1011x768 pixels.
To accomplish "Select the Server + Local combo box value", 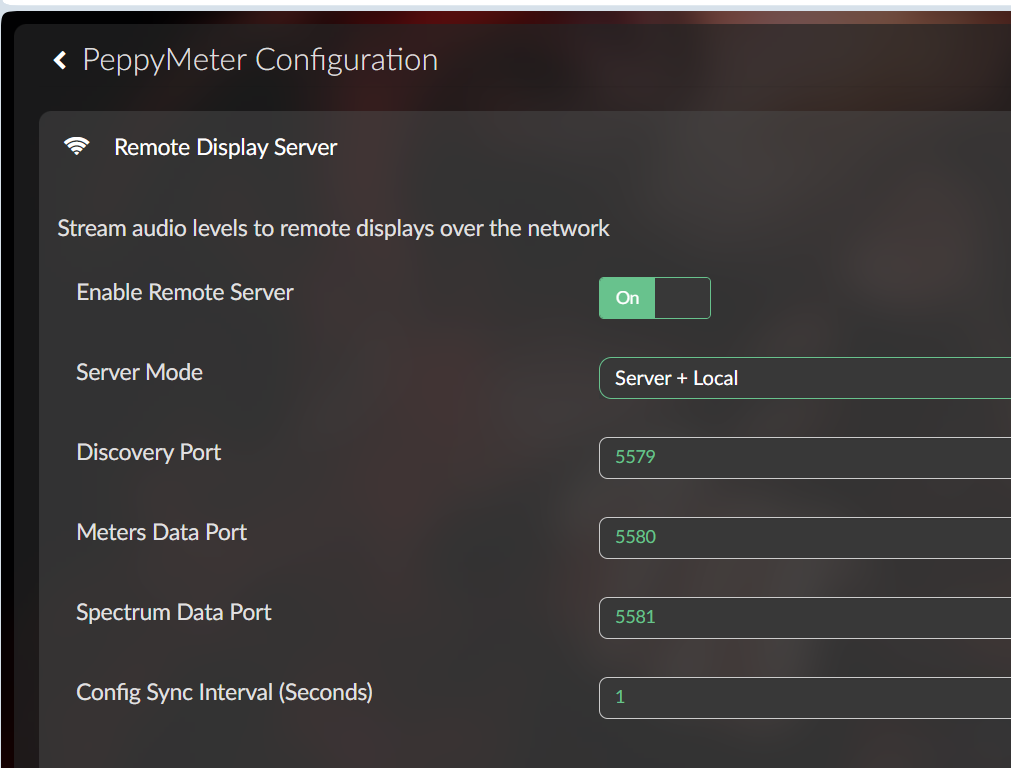I will [677, 378].
